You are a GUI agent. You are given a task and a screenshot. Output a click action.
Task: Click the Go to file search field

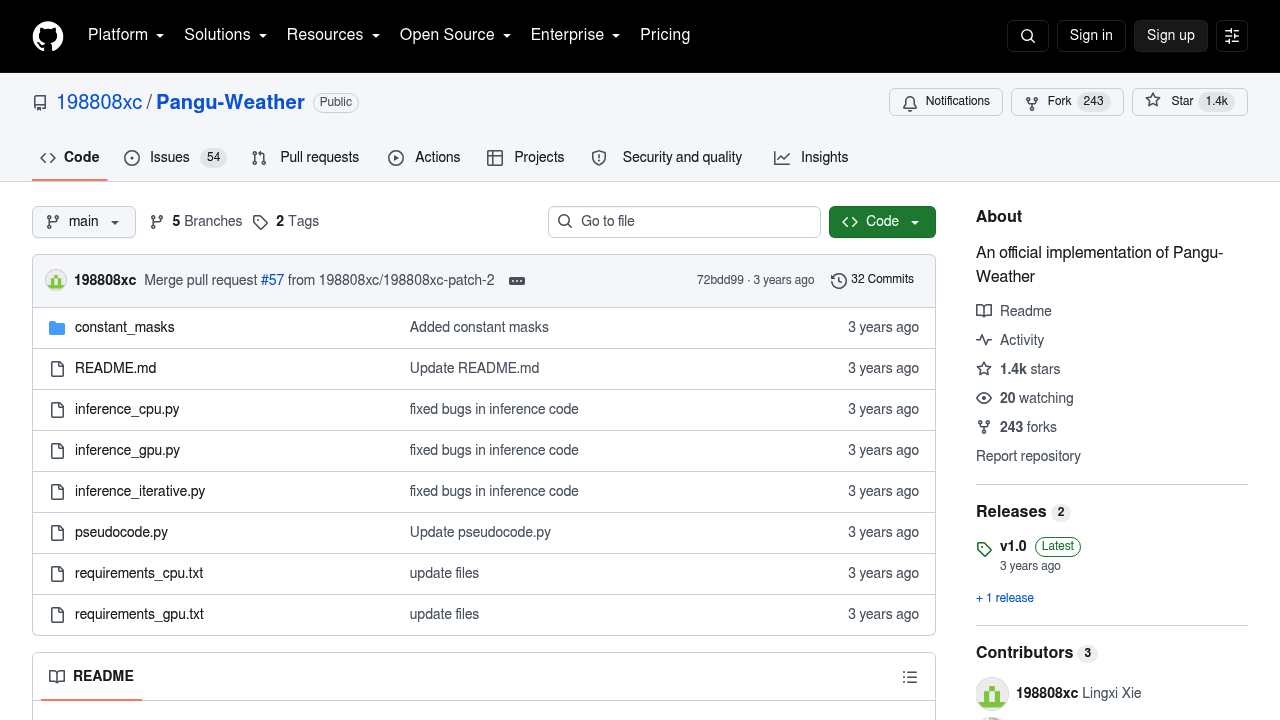(684, 222)
